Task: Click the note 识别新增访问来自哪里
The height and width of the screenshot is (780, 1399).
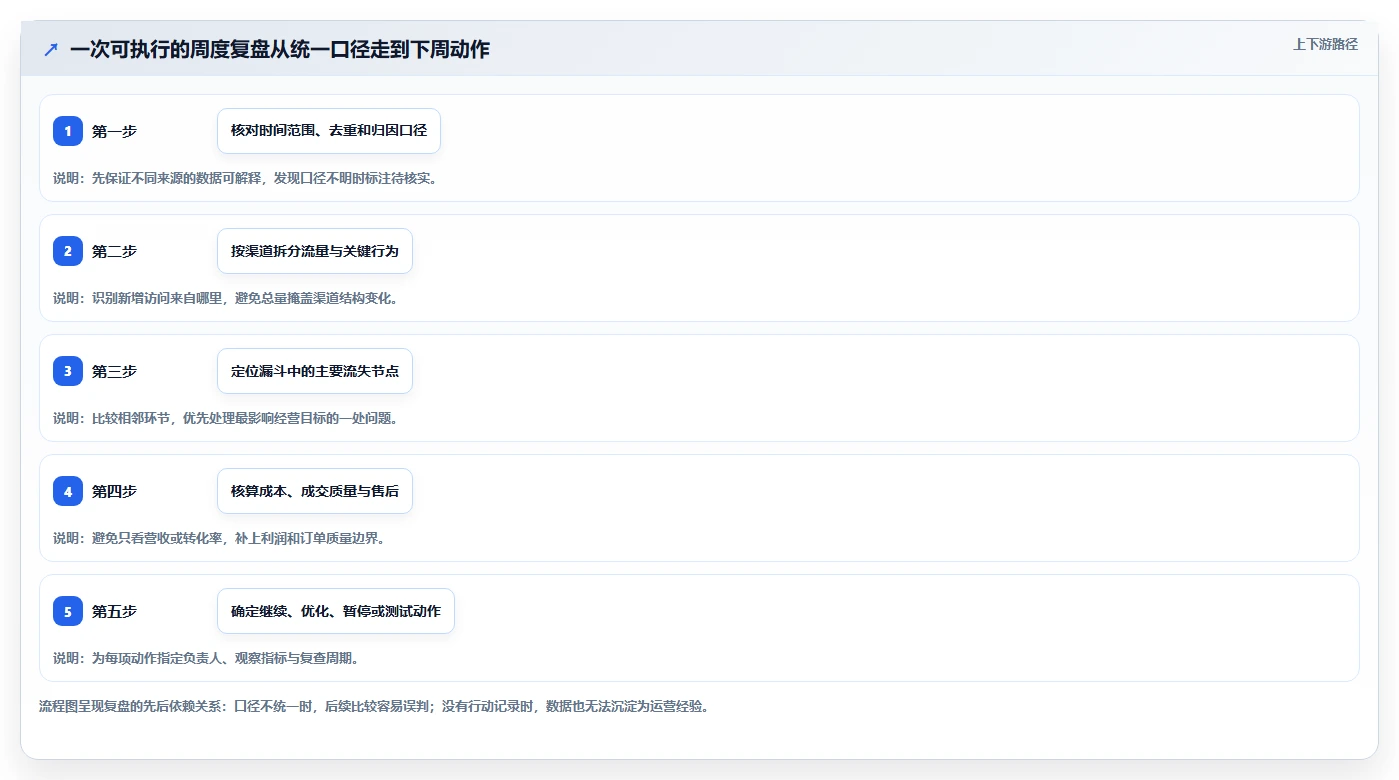Action: click(x=226, y=298)
